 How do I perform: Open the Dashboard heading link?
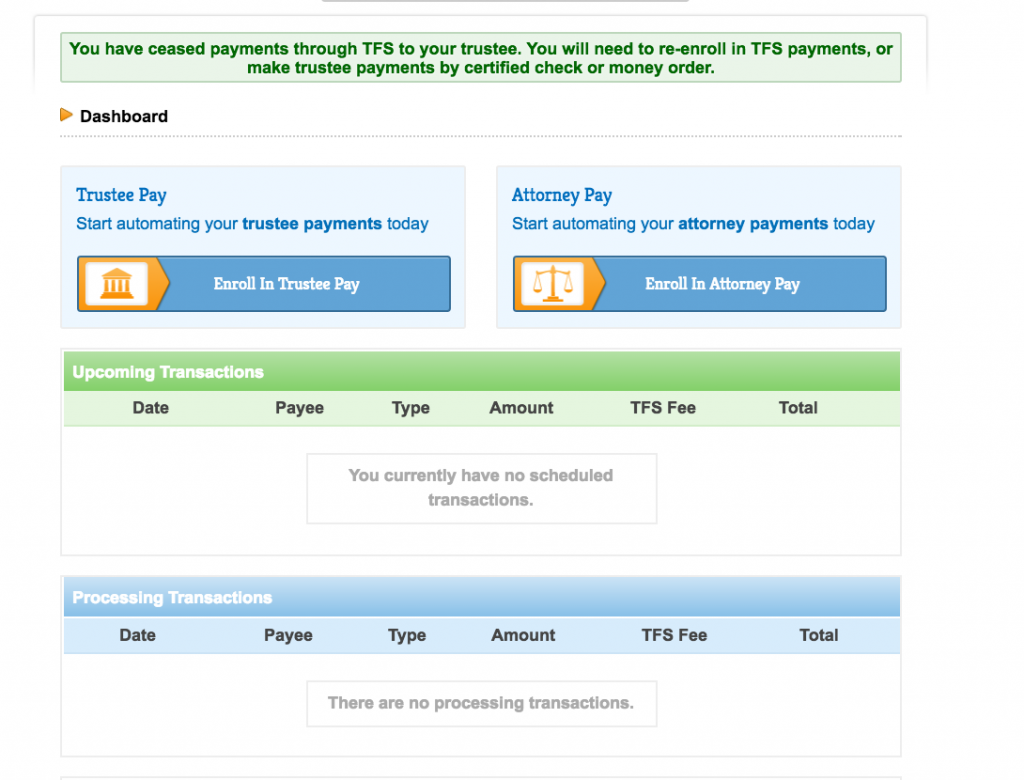pyautogui.click(x=124, y=115)
